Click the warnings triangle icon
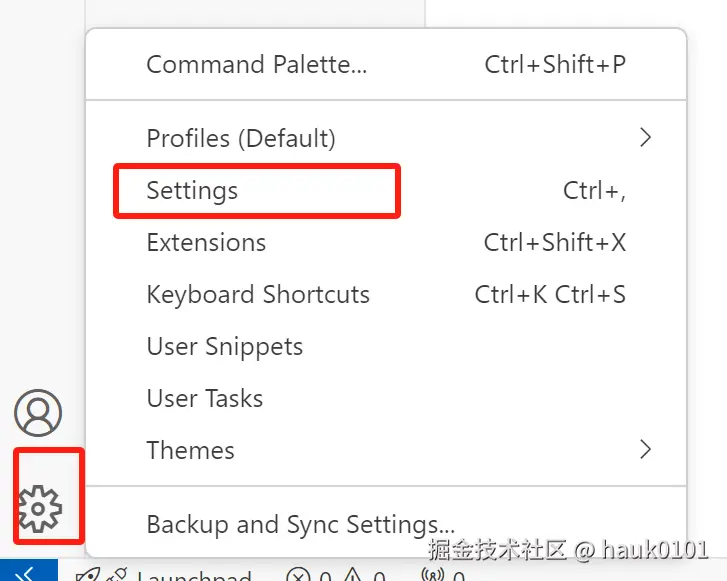The height and width of the screenshot is (581, 727). (353, 576)
